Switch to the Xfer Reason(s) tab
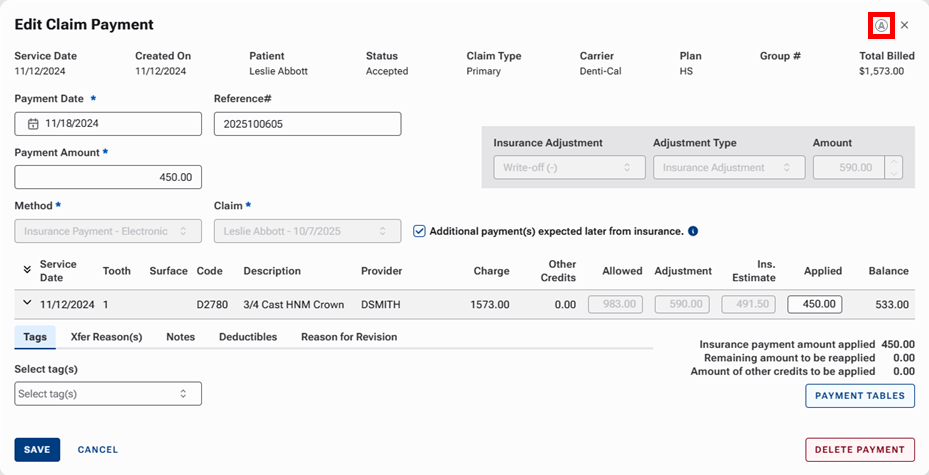Screen dimensions: 929x475 point(106,337)
